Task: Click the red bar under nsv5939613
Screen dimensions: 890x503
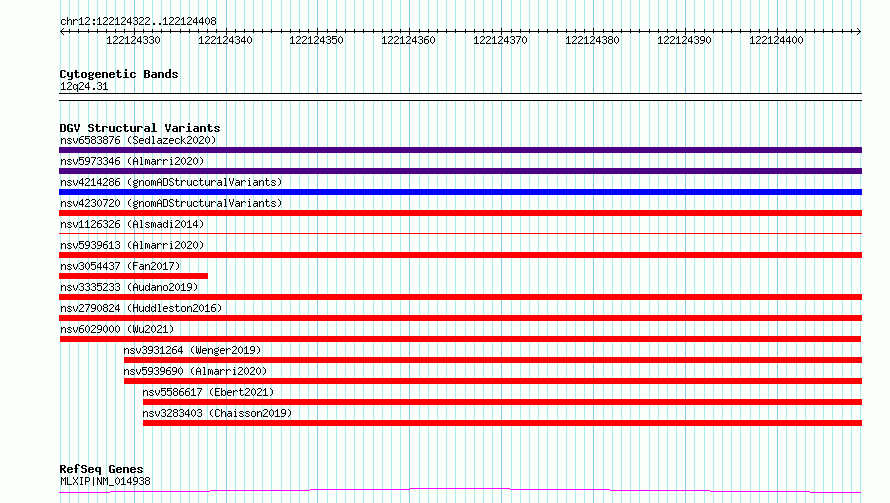Action: click(460, 255)
